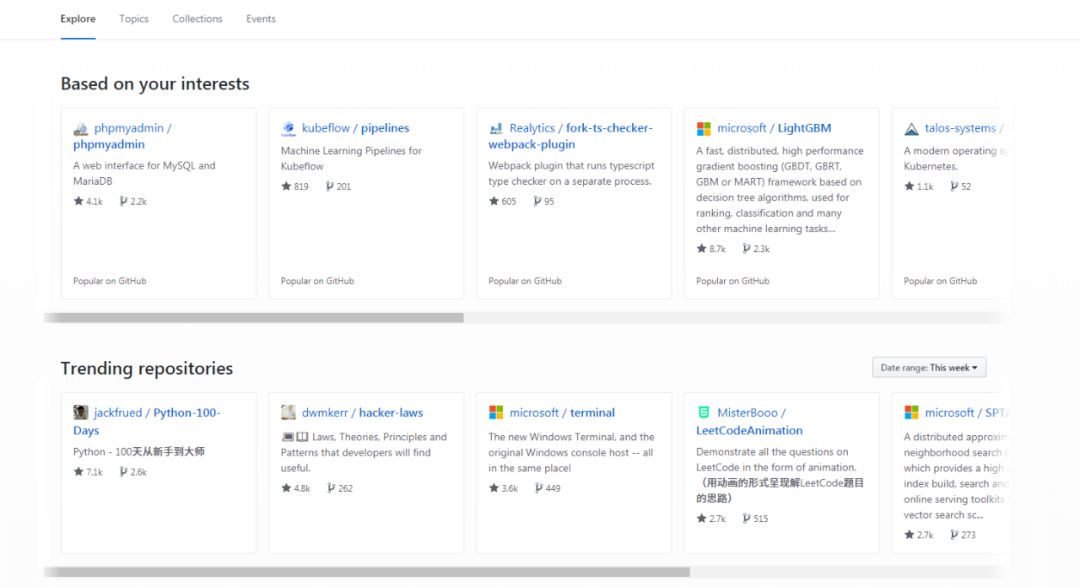This screenshot has height=587, width=1080.
Task: Click the horizontal scrollbar under Trending repositories
Action: tap(366, 572)
